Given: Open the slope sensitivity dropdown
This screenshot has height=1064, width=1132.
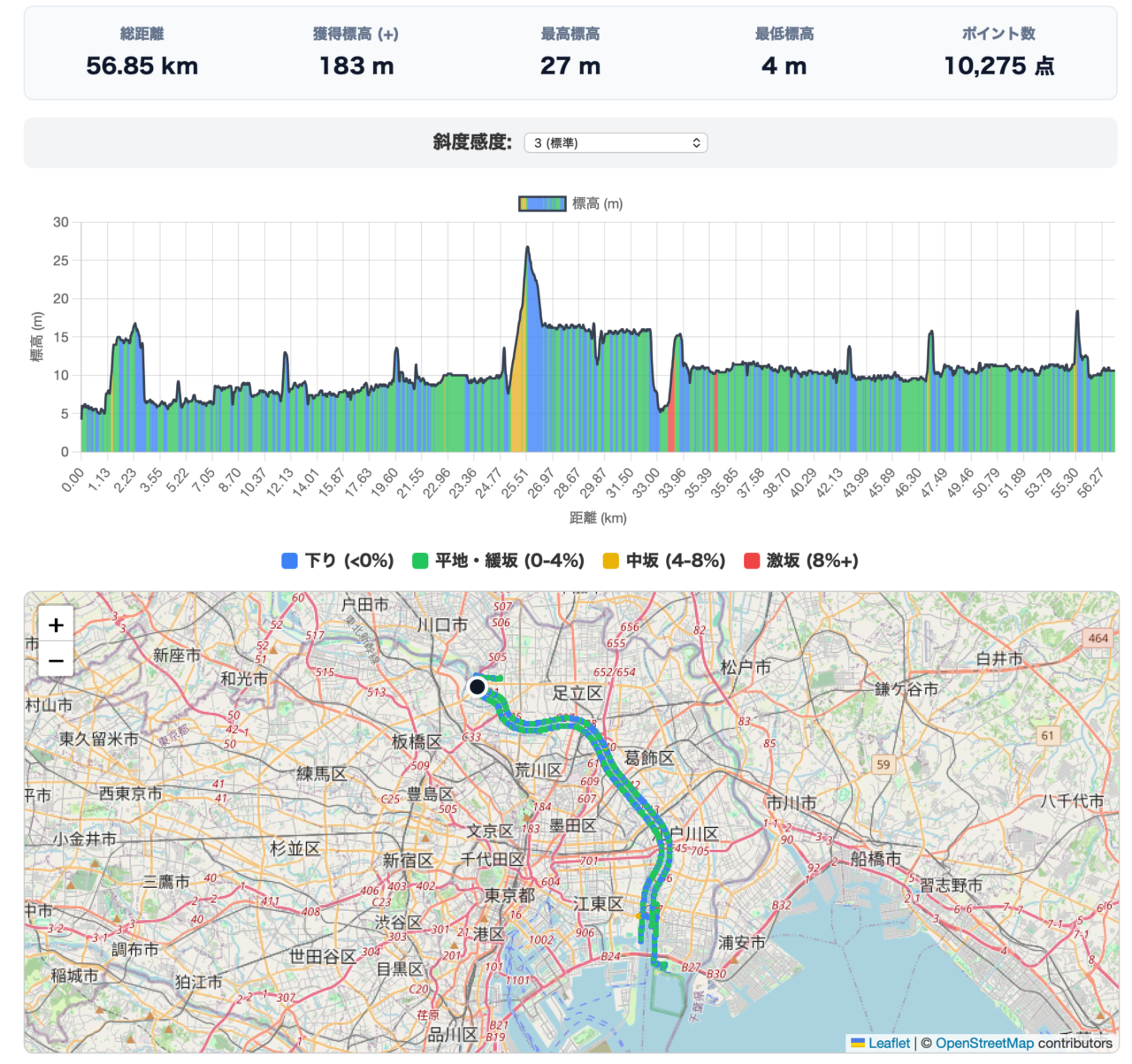Looking at the screenshot, I should 616,142.
